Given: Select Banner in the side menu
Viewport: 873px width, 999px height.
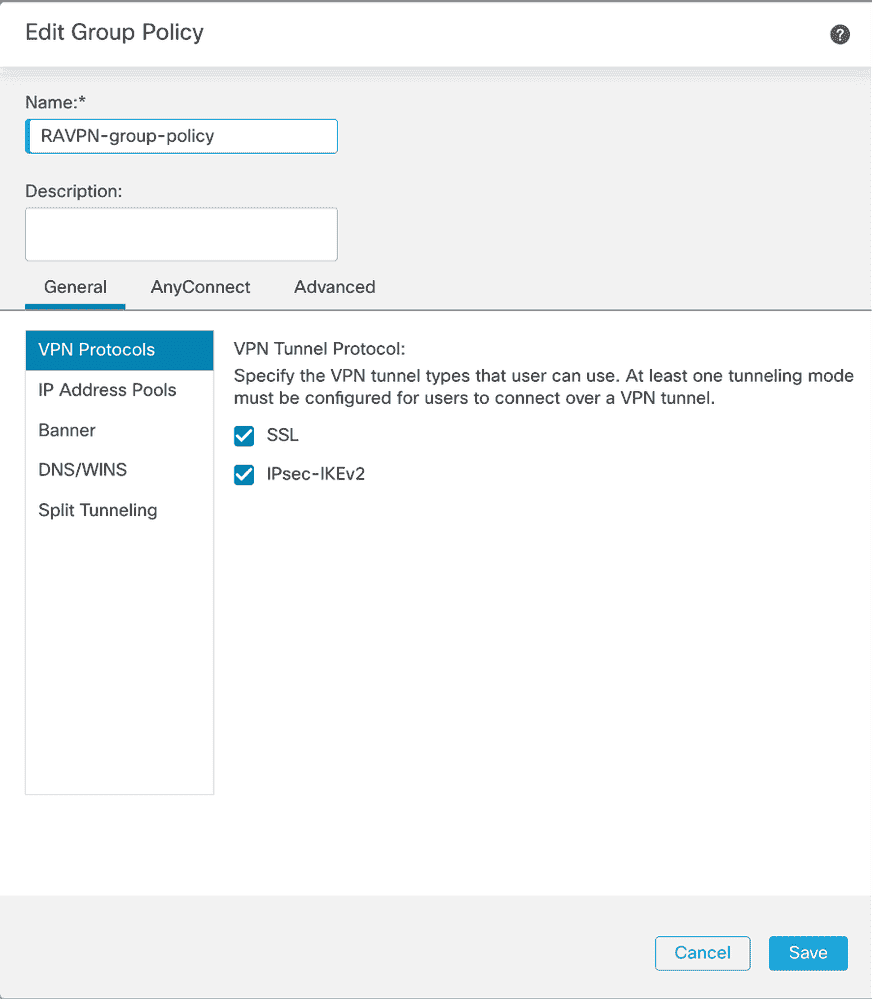Looking at the screenshot, I should tap(119, 430).
